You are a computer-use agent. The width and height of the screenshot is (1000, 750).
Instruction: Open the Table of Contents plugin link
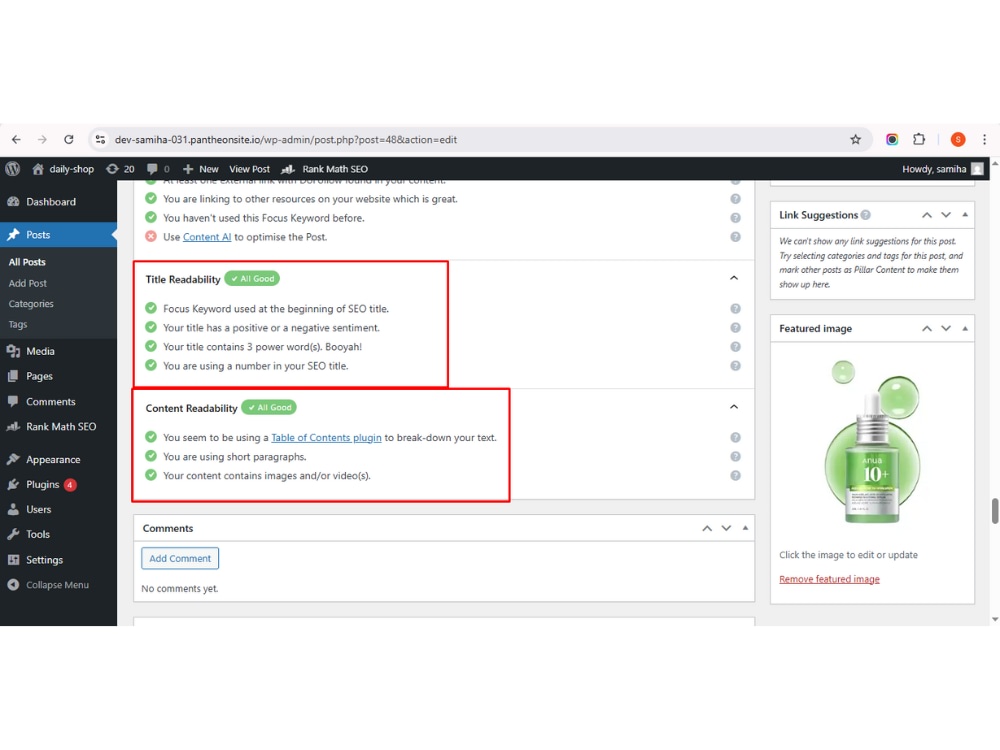click(x=326, y=438)
